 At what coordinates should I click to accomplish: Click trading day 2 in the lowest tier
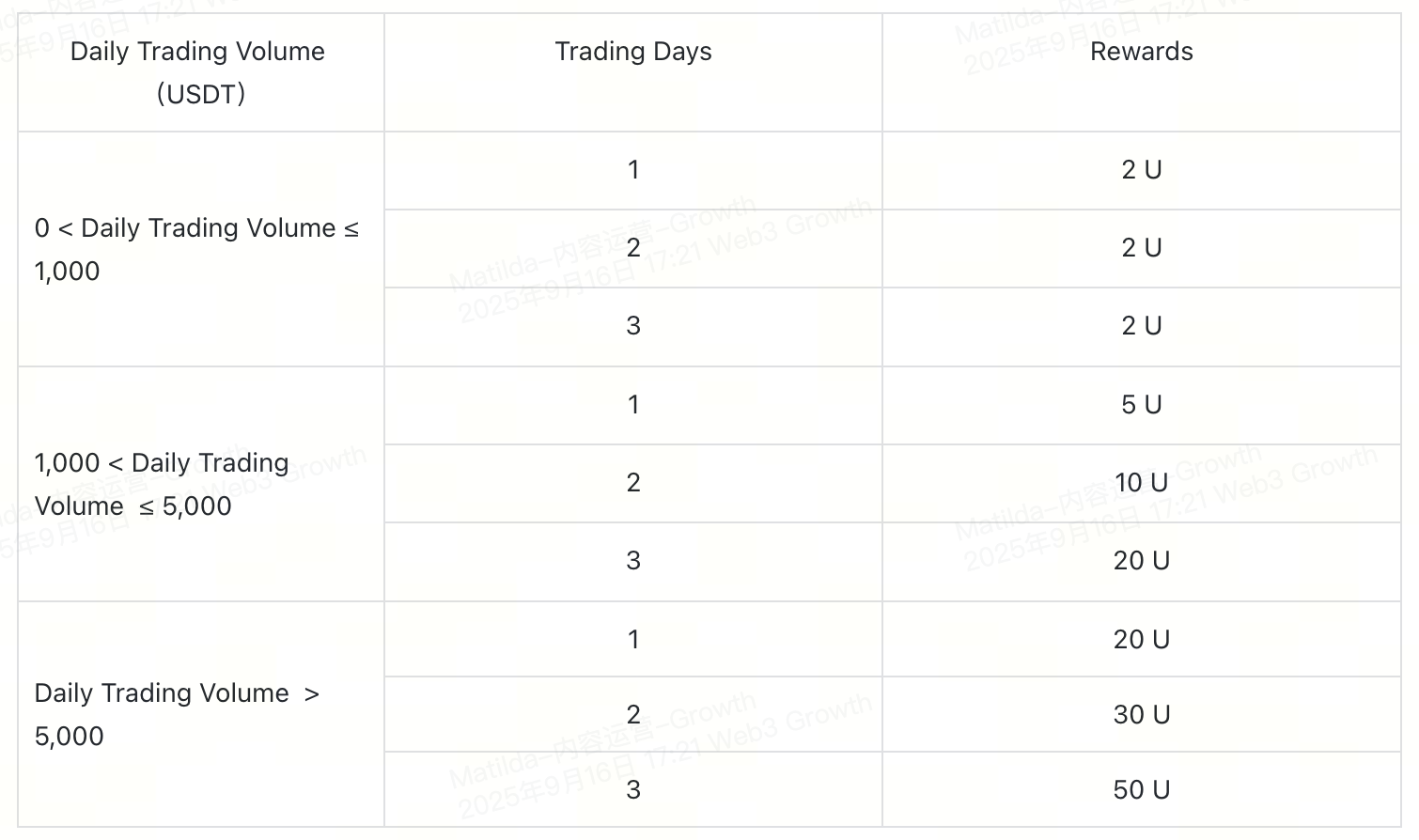click(x=633, y=248)
